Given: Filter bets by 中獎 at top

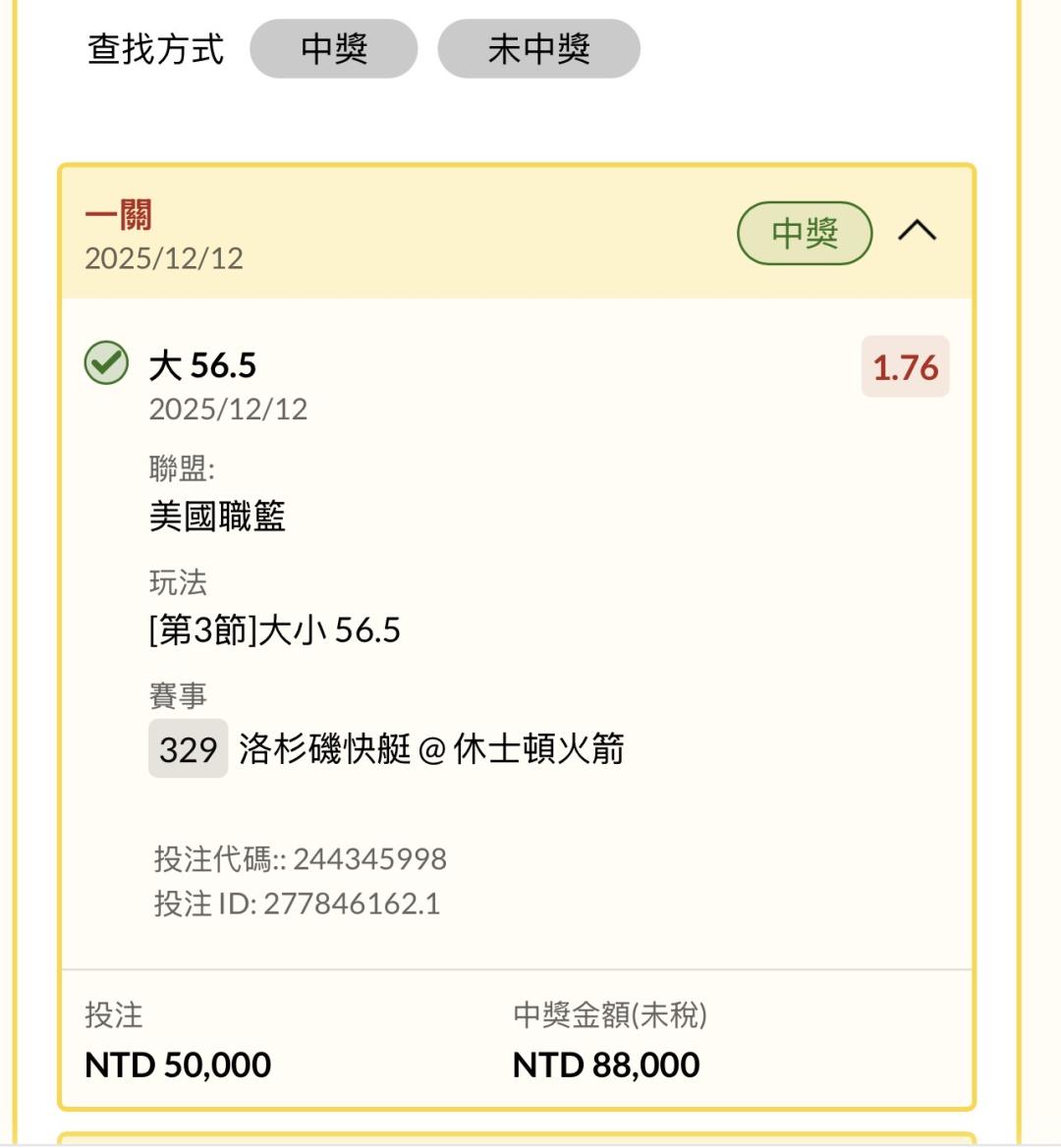Looking at the screenshot, I should (334, 48).
